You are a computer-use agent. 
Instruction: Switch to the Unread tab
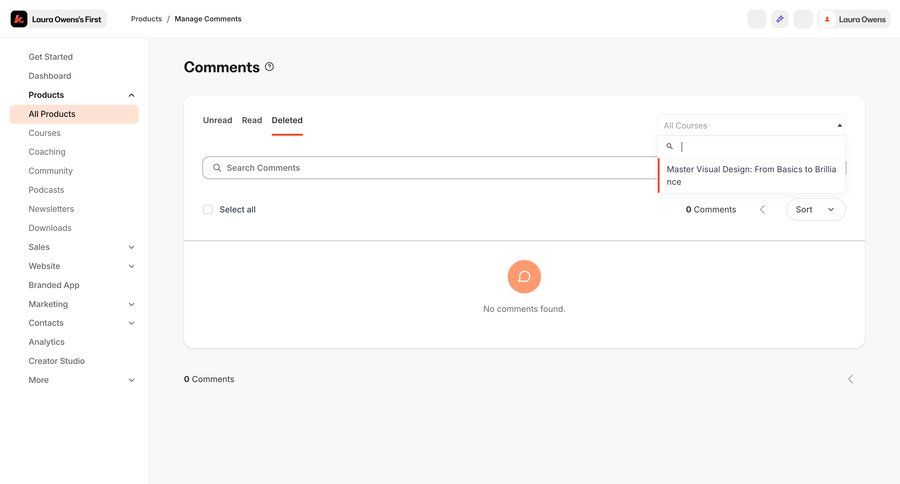(x=217, y=120)
